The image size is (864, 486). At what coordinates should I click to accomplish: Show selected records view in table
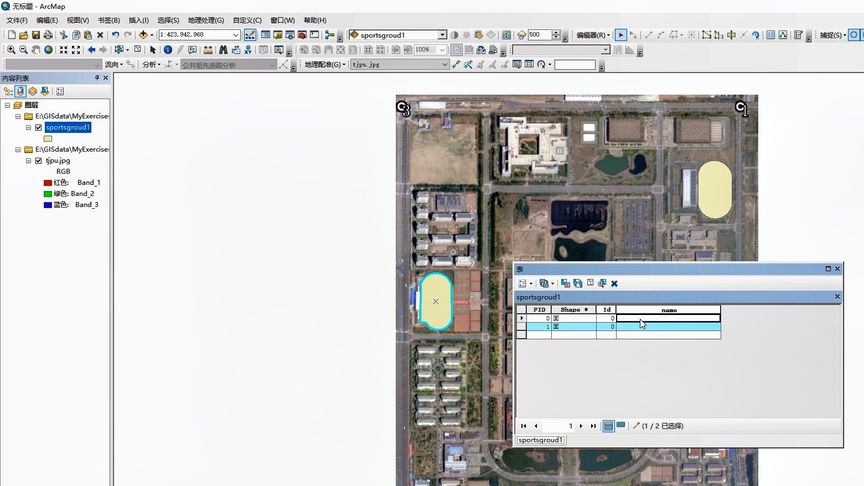[620, 425]
